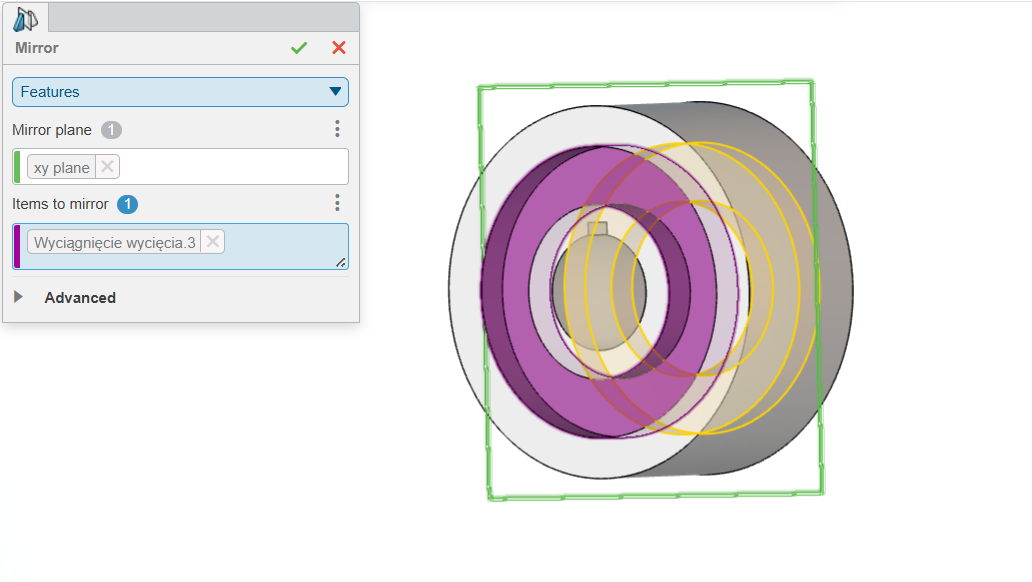The image size is (1032, 582).
Task: Expand the Advanced section
Action: [x=18, y=297]
